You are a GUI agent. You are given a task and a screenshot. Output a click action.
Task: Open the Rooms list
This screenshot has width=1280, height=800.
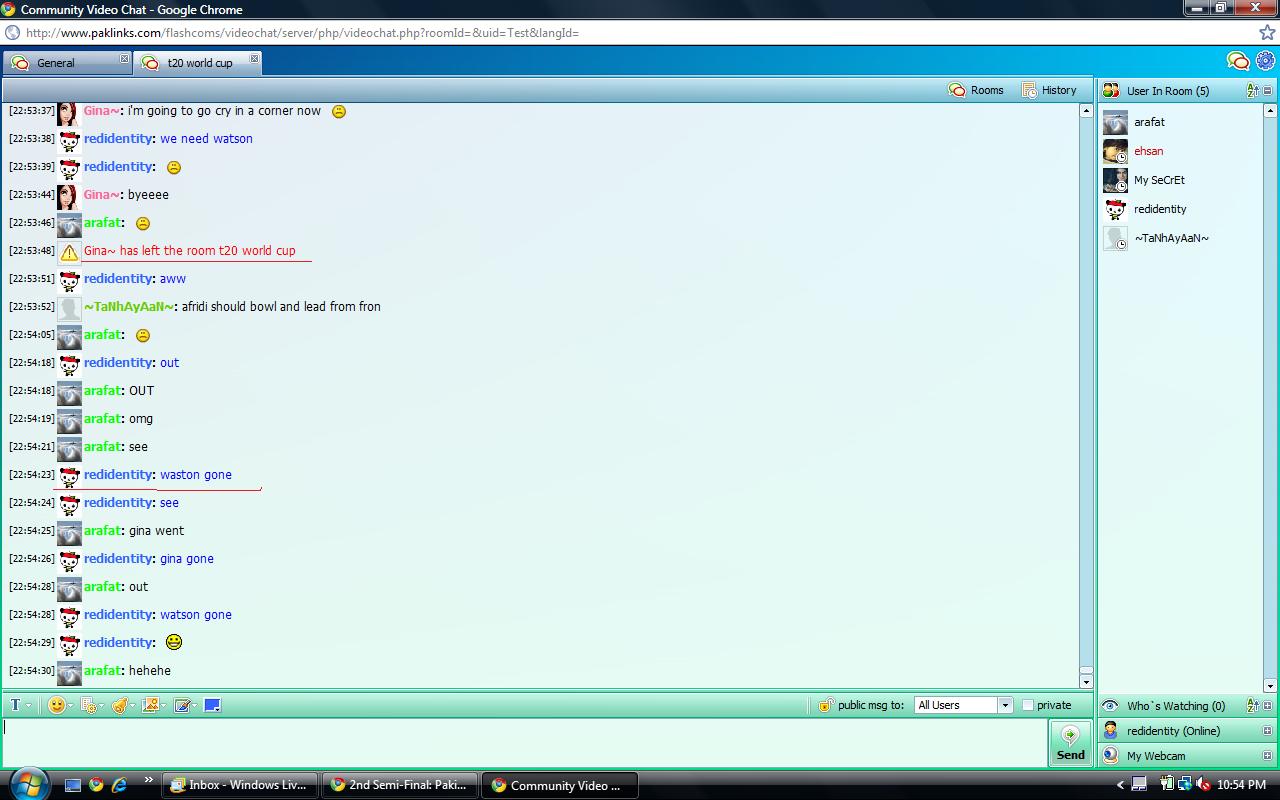(976, 90)
